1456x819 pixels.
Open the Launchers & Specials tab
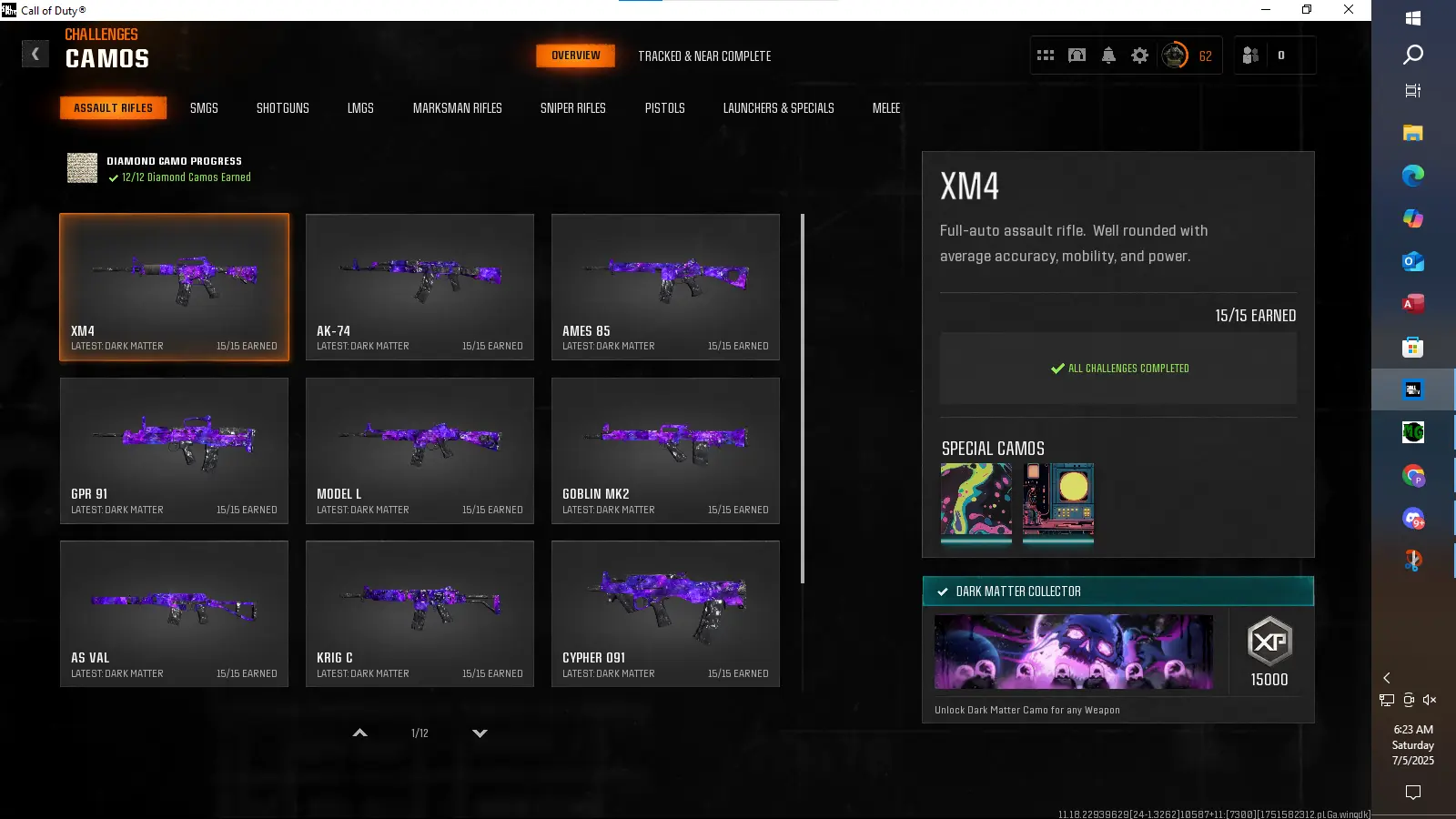(x=779, y=108)
